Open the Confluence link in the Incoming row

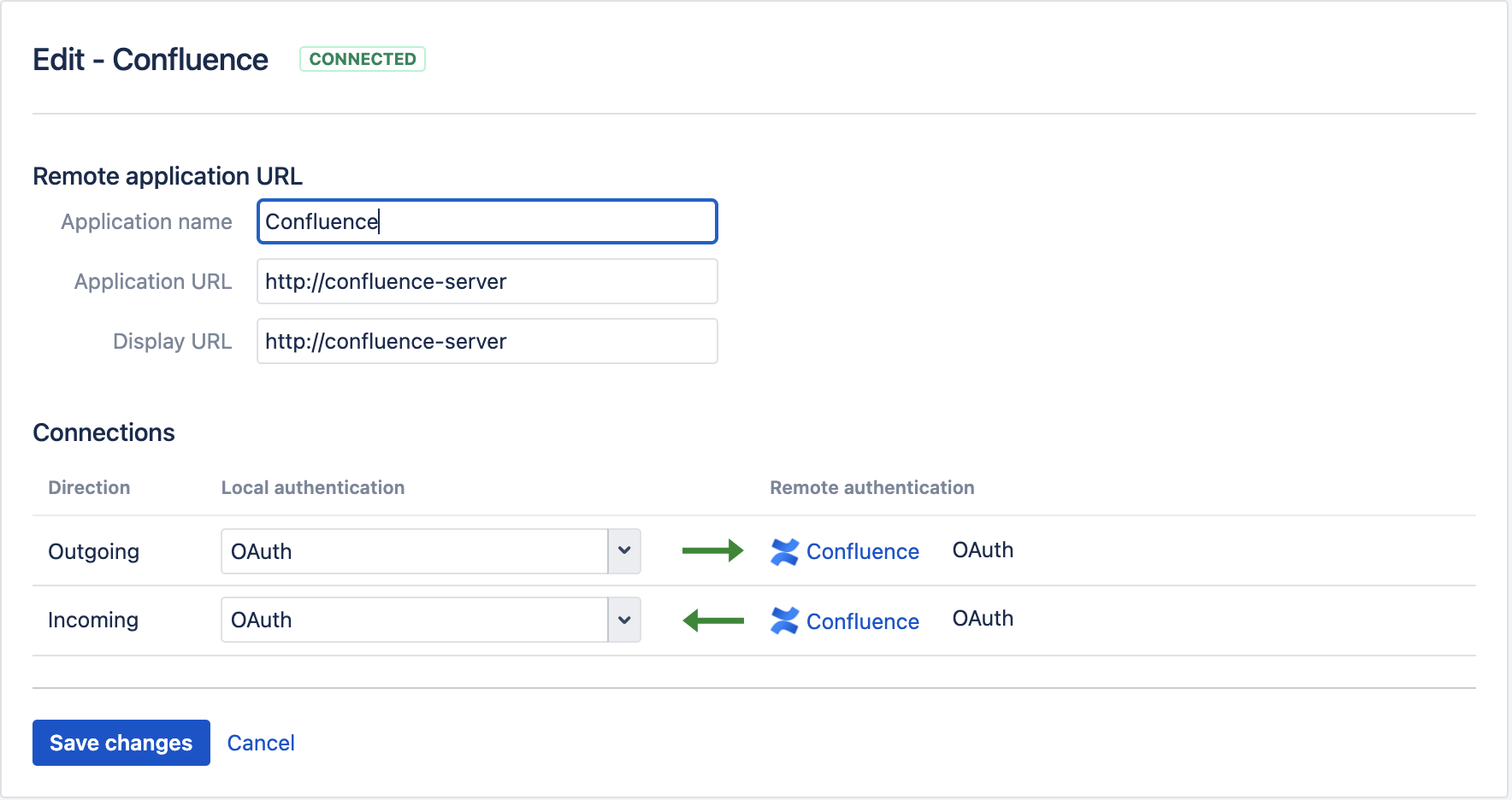pyautogui.click(x=862, y=621)
